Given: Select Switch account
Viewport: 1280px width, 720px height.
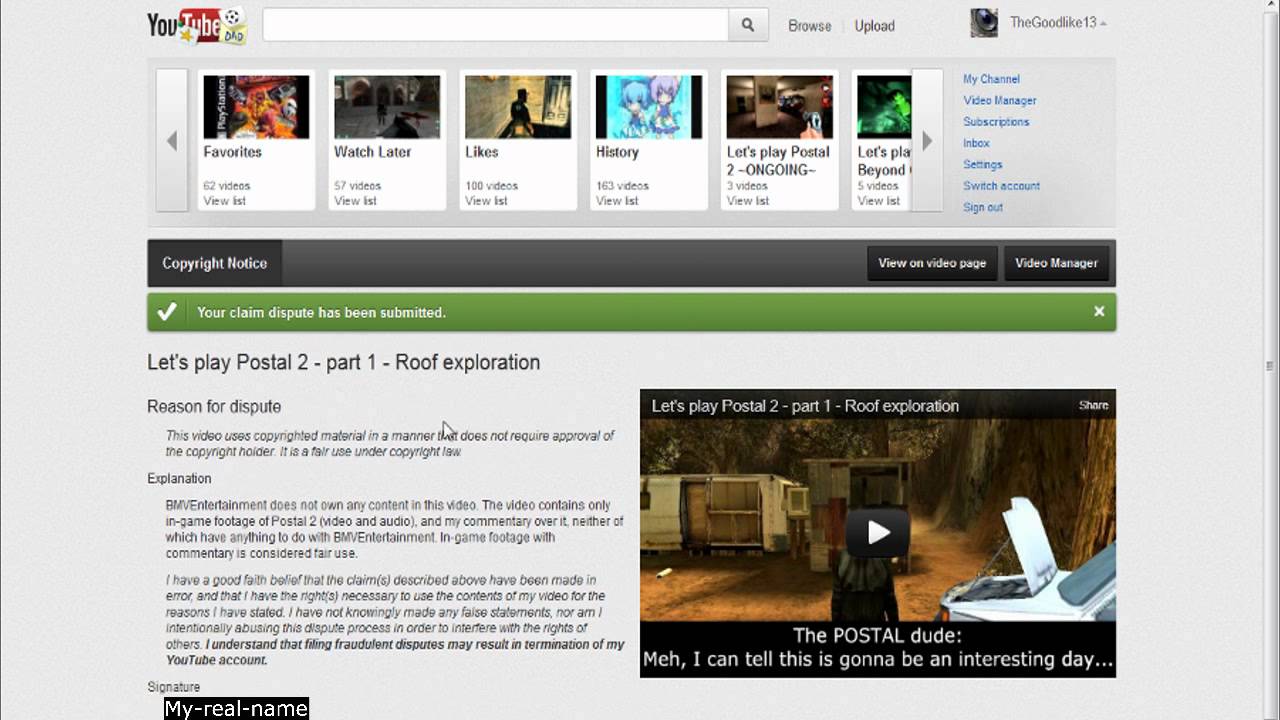Looking at the screenshot, I should pyautogui.click(x=1001, y=186).
